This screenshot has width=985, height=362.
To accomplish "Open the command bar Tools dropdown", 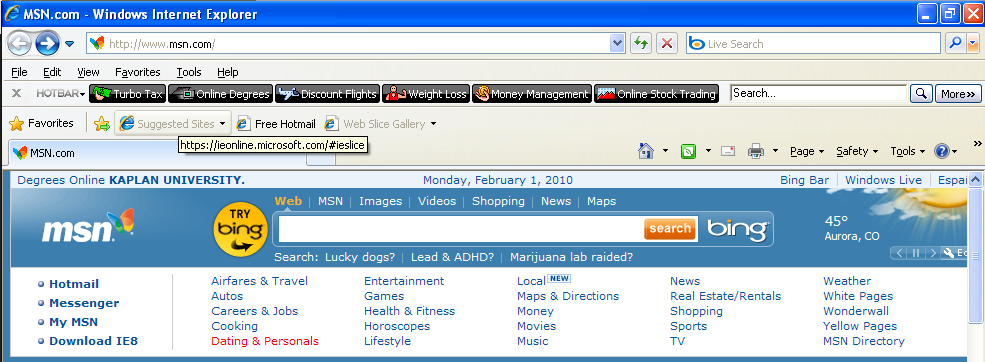I will pyautogui.click(x=907, y=151).
